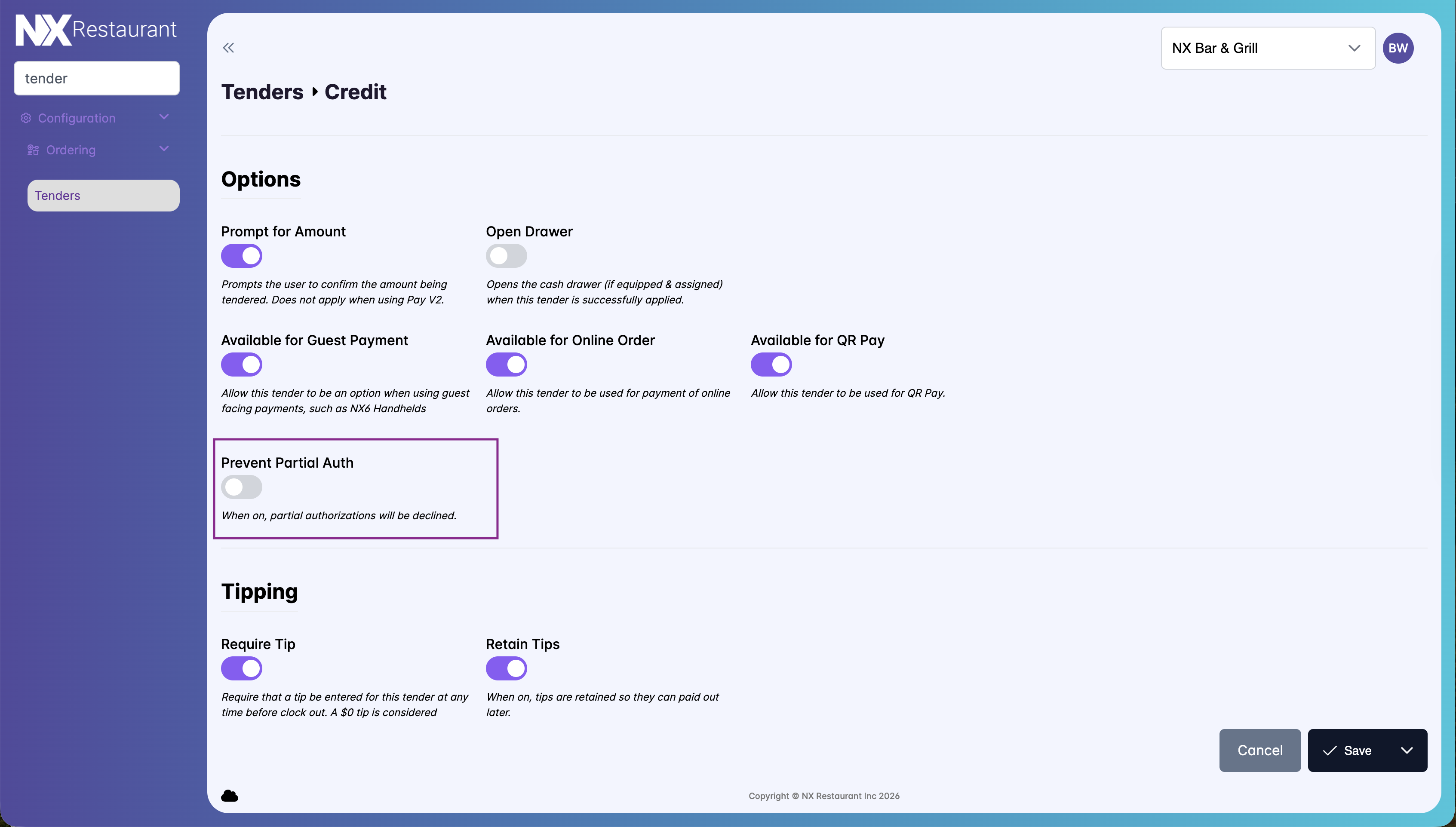Image resolution: width=1456 pixels, height=827 pixels.
Task: Click the Configuration gear icon
Action: (25, 118)
